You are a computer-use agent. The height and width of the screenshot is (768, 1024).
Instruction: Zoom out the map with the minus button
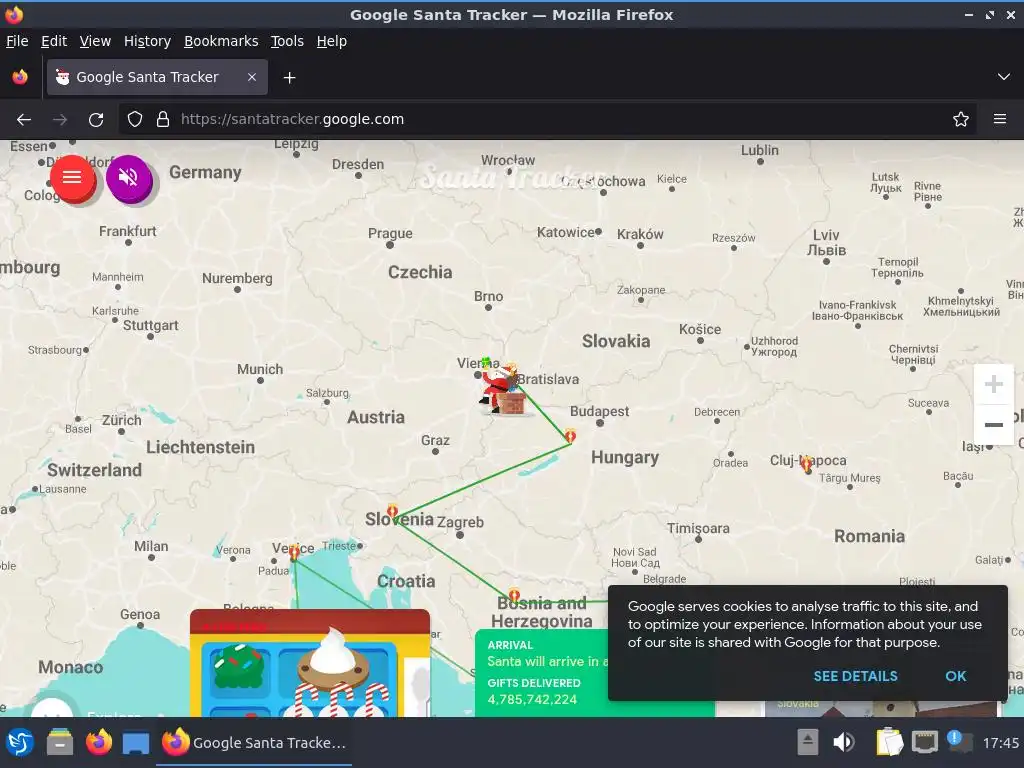pyautogui.click(x=993, y=424)
